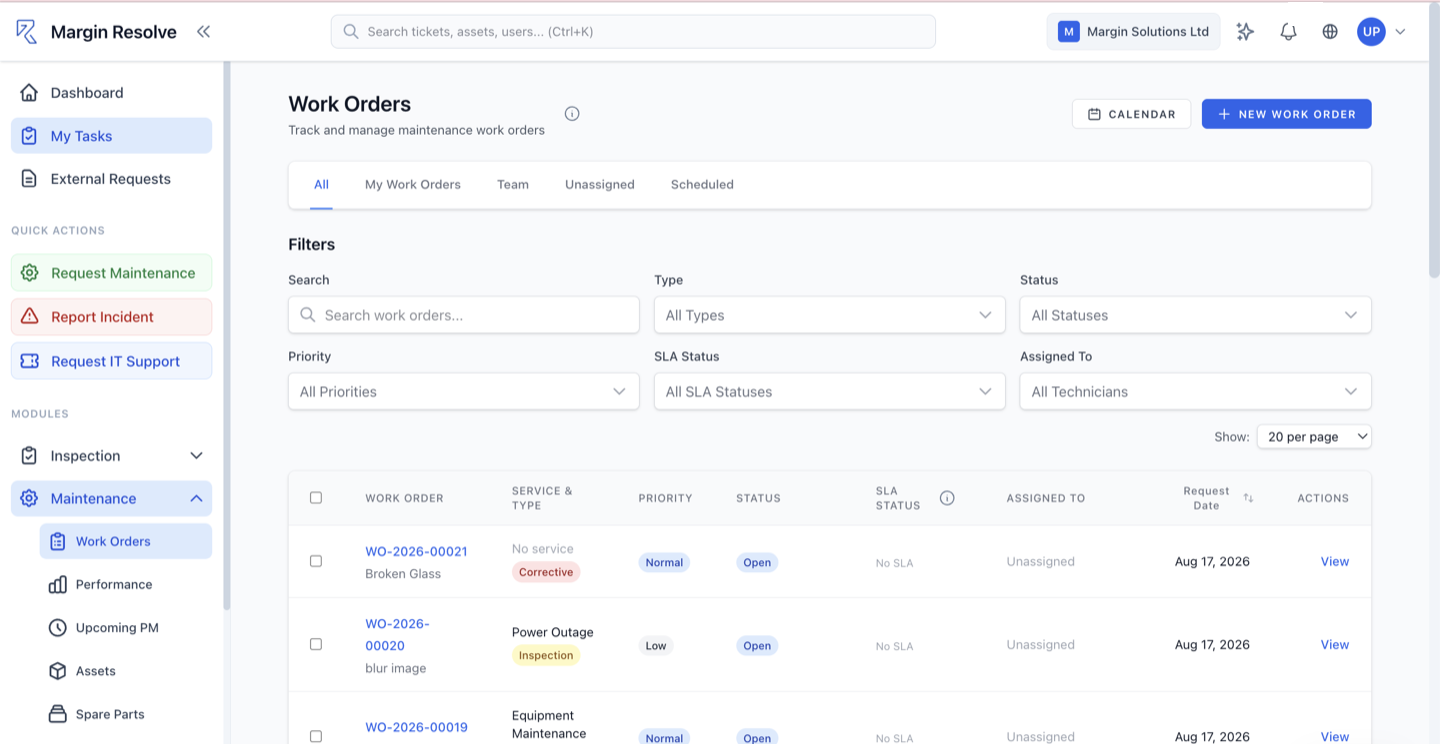Click the Upcoming PM clock icon
Image resolution: width=1440 pixels, height=744 pixels.
pos(58,627)
